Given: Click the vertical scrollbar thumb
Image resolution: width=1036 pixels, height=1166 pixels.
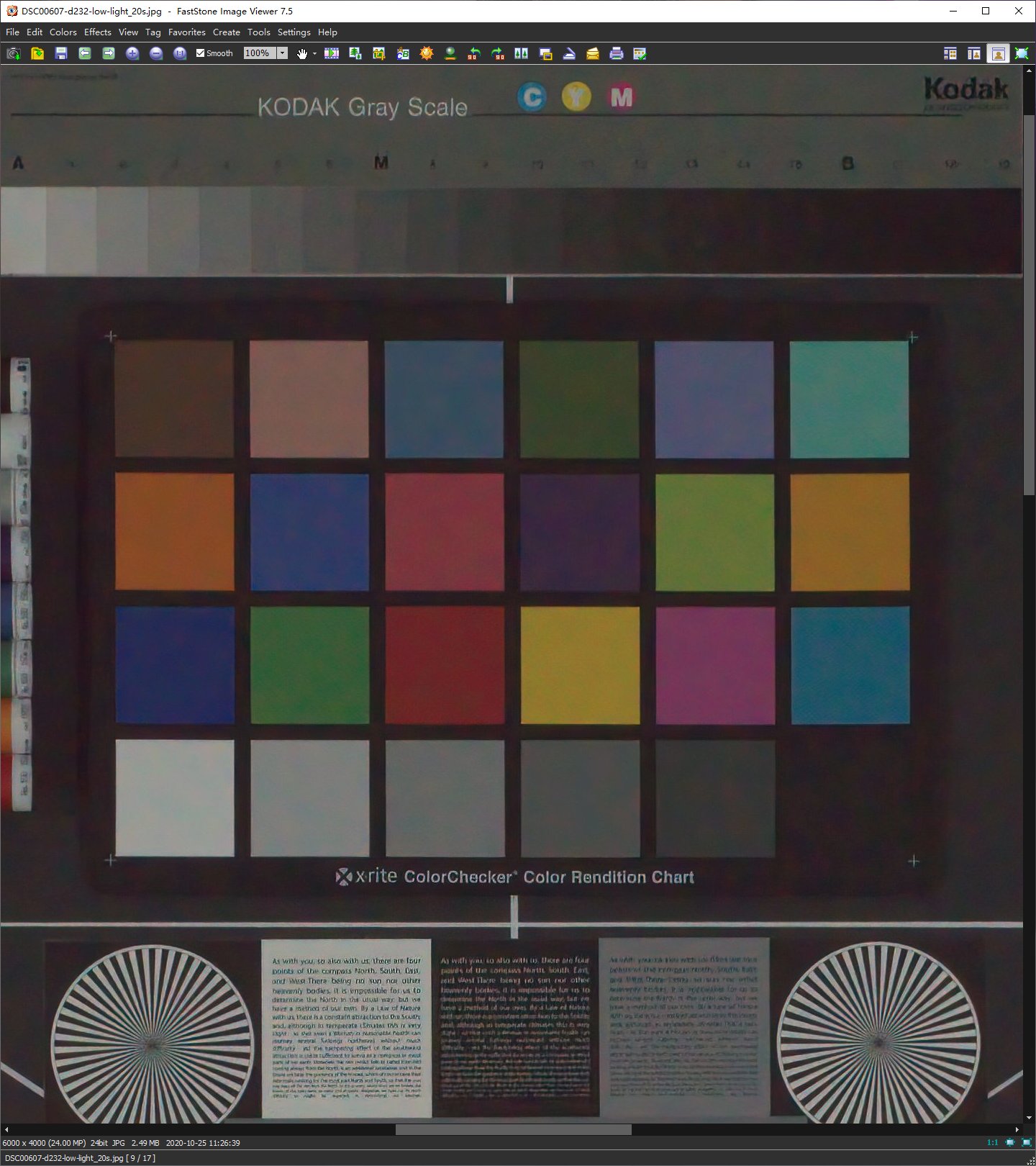Looking at the screenshot, I should 1030,305.
